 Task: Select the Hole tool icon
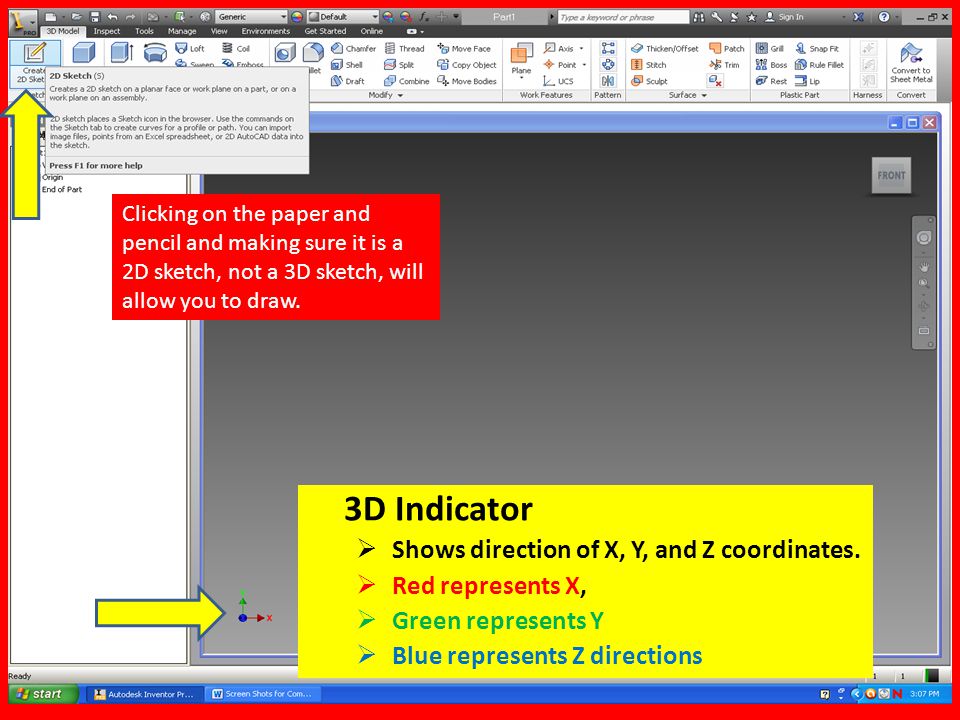point(284,53)
